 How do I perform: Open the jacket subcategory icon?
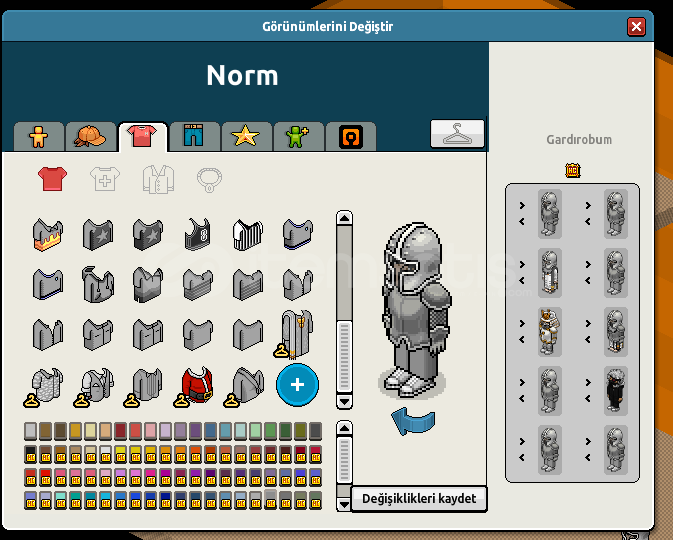tap(158, 179)
